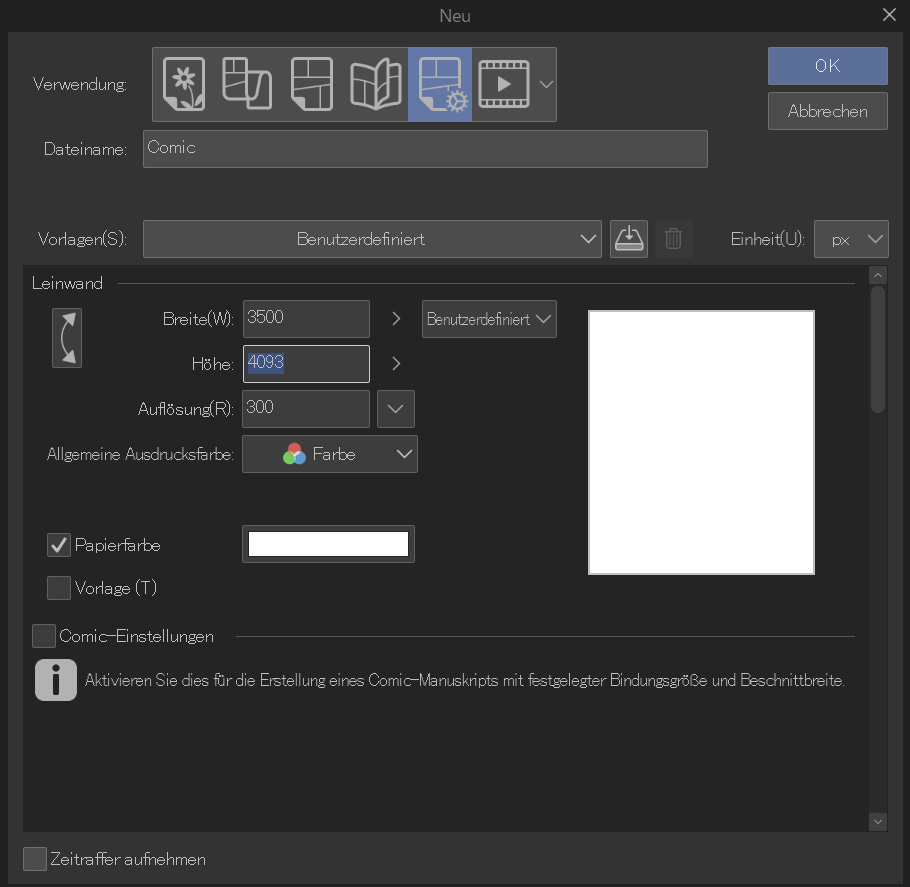Open the Einheit px unit dropdown
Screen dimensions: 910x887
click(851, 239)
